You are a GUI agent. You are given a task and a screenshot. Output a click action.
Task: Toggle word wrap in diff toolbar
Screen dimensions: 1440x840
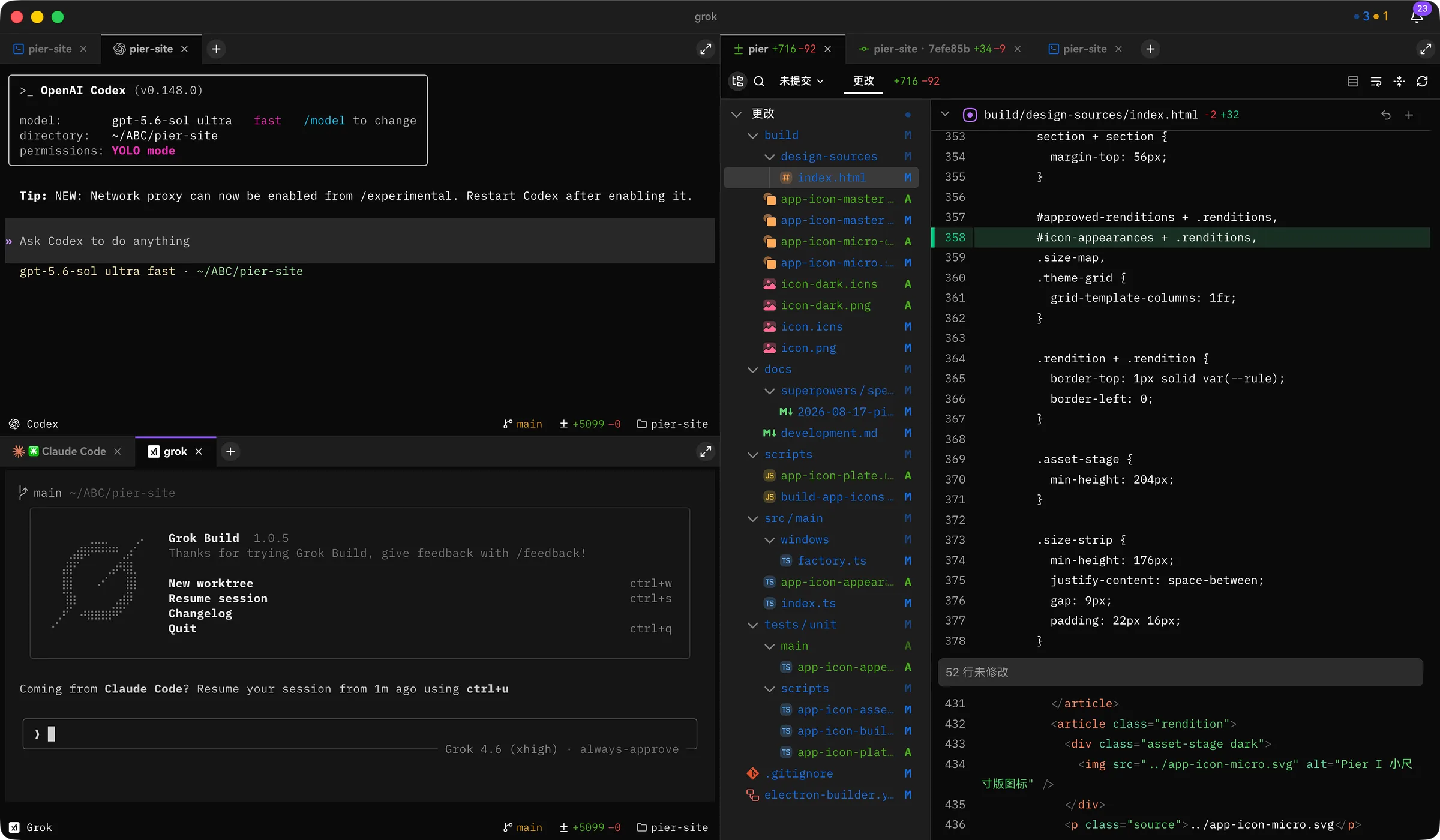[x=1376, y=81]
